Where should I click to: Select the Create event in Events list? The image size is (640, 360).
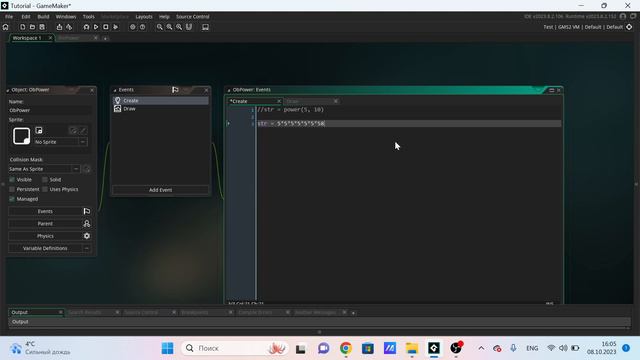(x=160, y=100)
